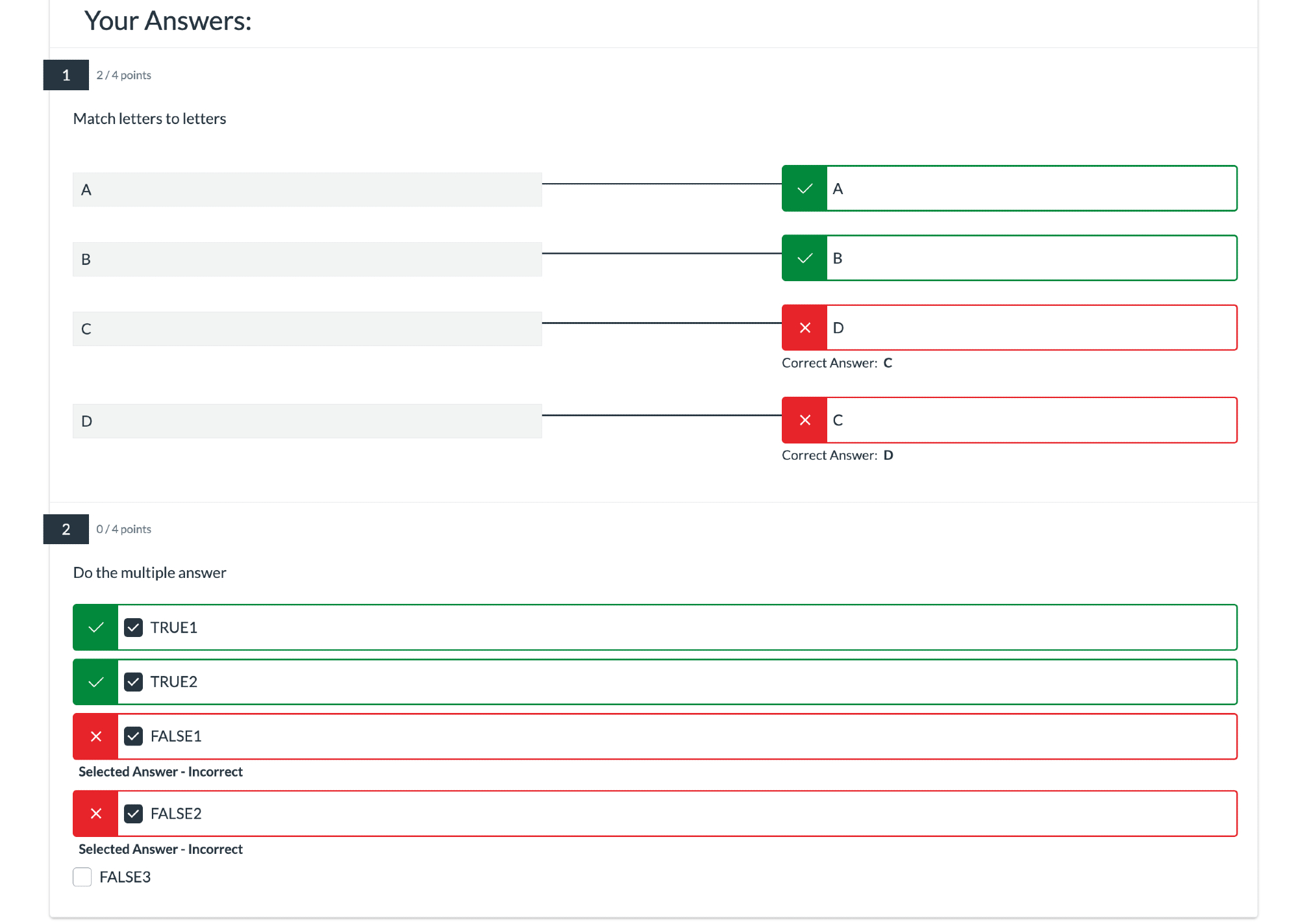Viewport: 1298px width, 924px height.
Task: Click red X icon beside match answer C
Action: 805,420
